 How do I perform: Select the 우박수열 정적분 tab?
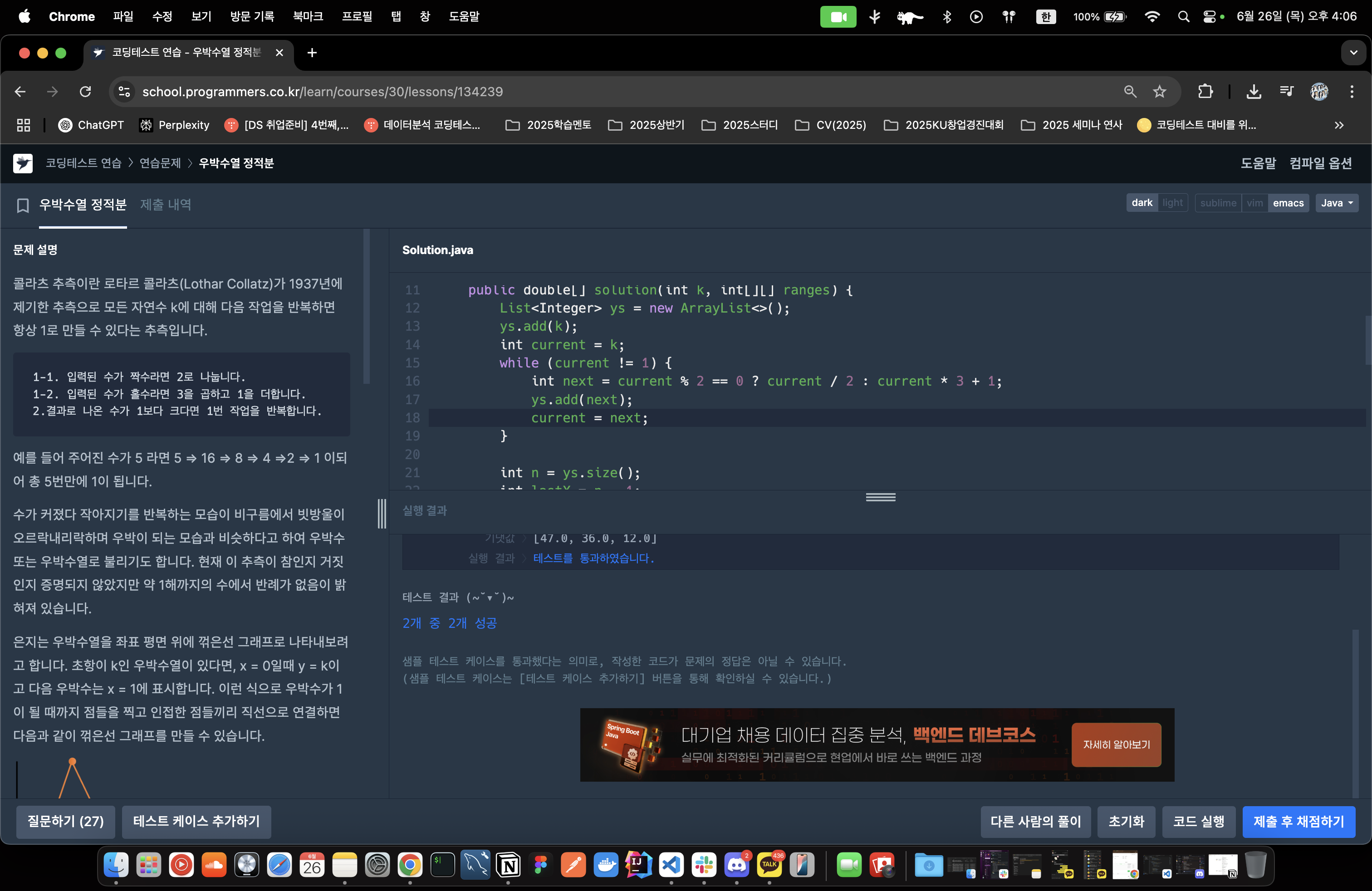(x=83, y=205)
